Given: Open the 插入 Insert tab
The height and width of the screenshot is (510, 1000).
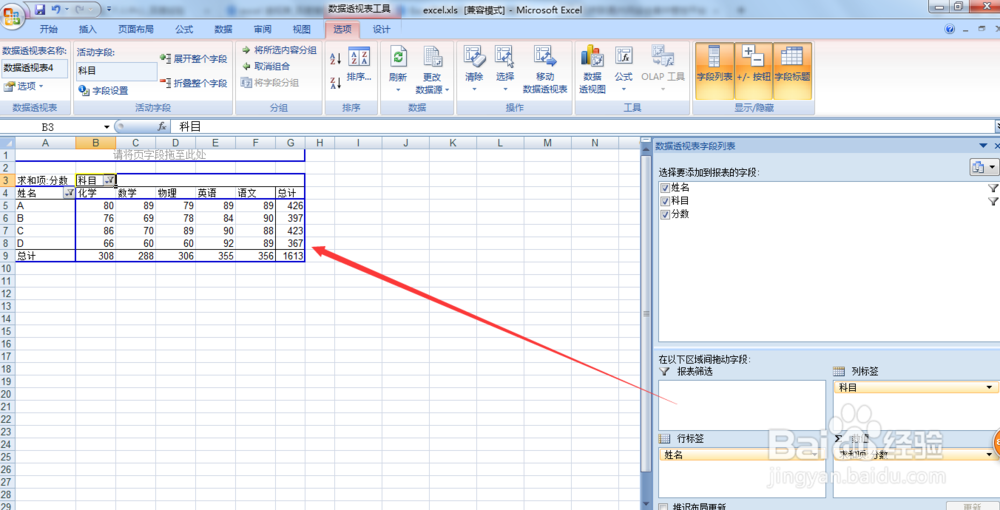Looking at the screenshot, I should [x=87, y=29].
